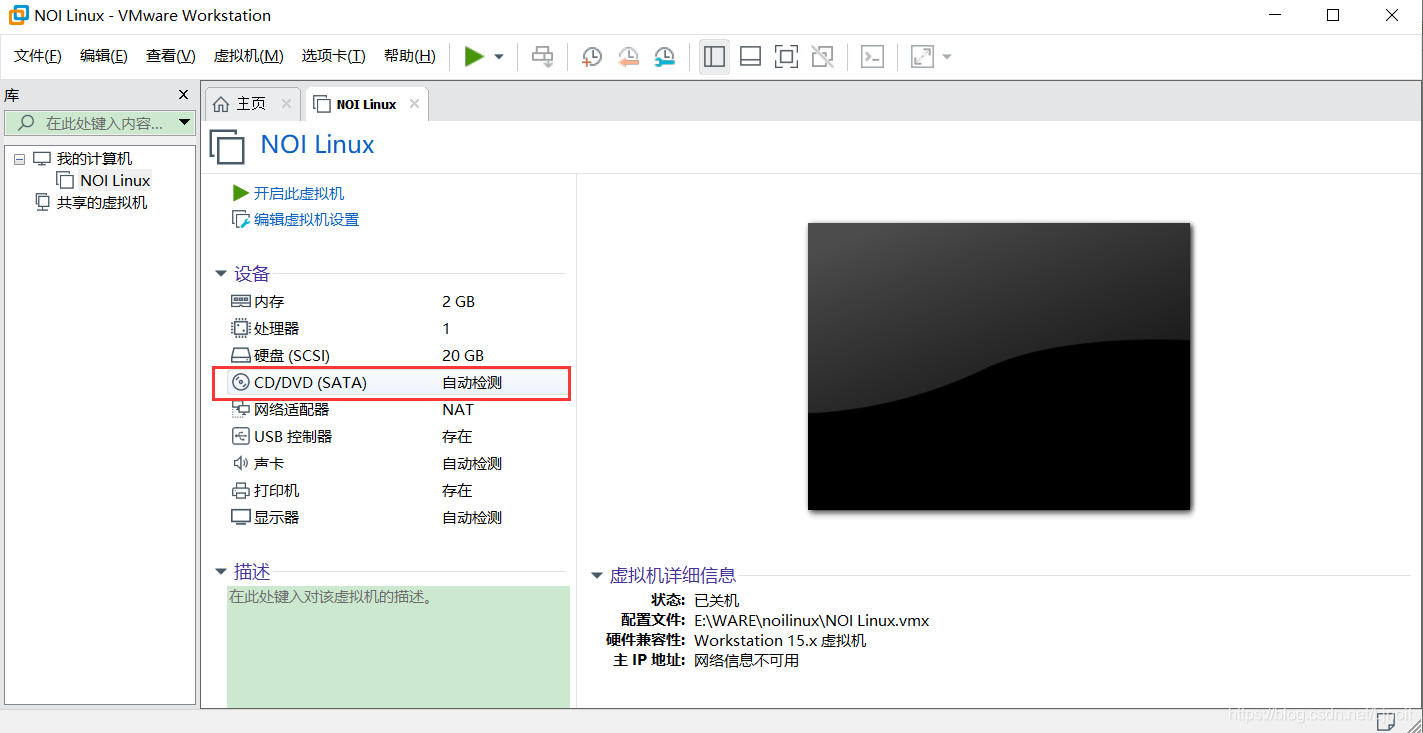Select 我的计算机 in the library tree
1423x733 pixels.
click(94, 159)
